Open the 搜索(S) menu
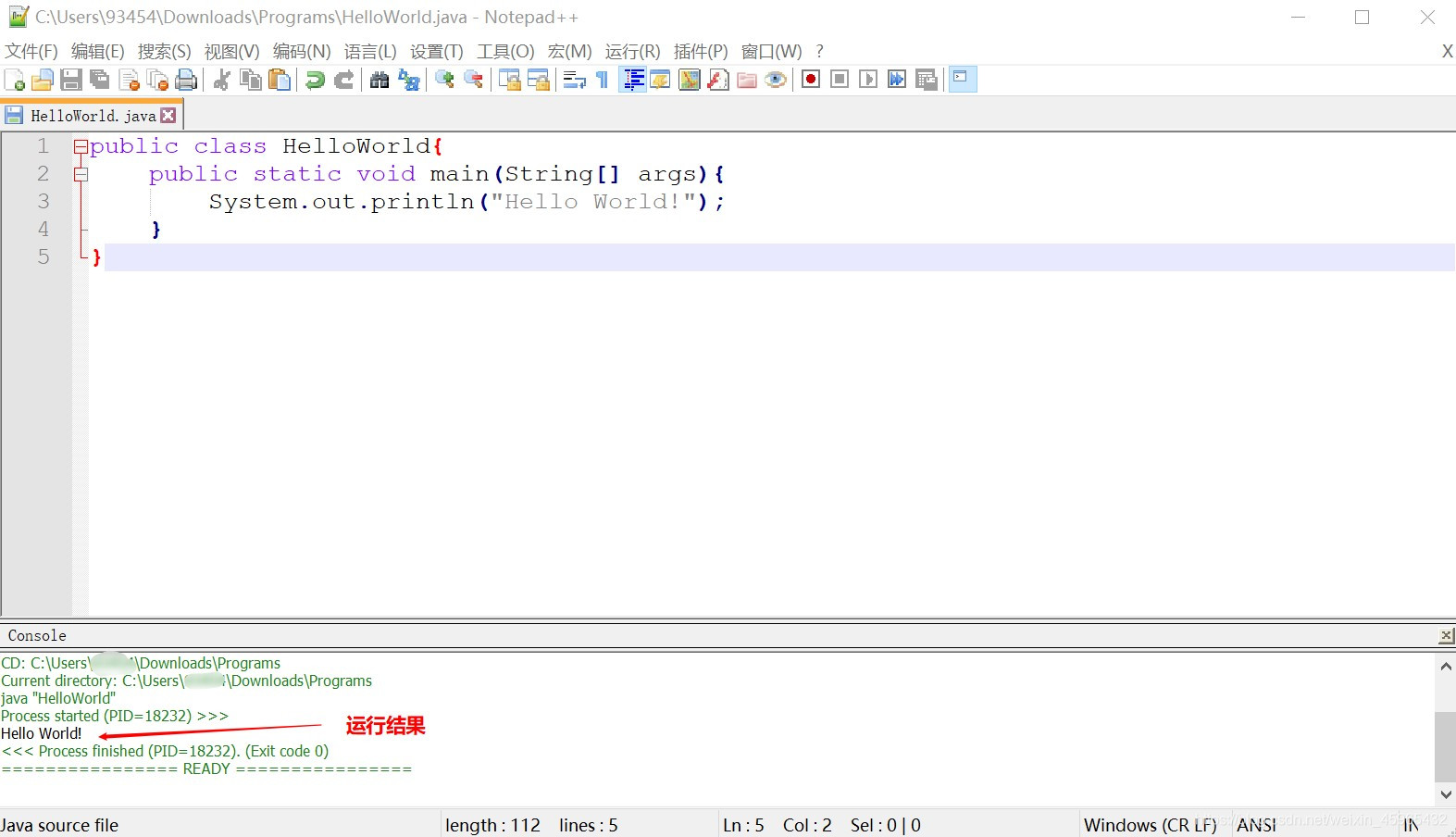Viewport: 1456px width, 837px height. point(164,51)
